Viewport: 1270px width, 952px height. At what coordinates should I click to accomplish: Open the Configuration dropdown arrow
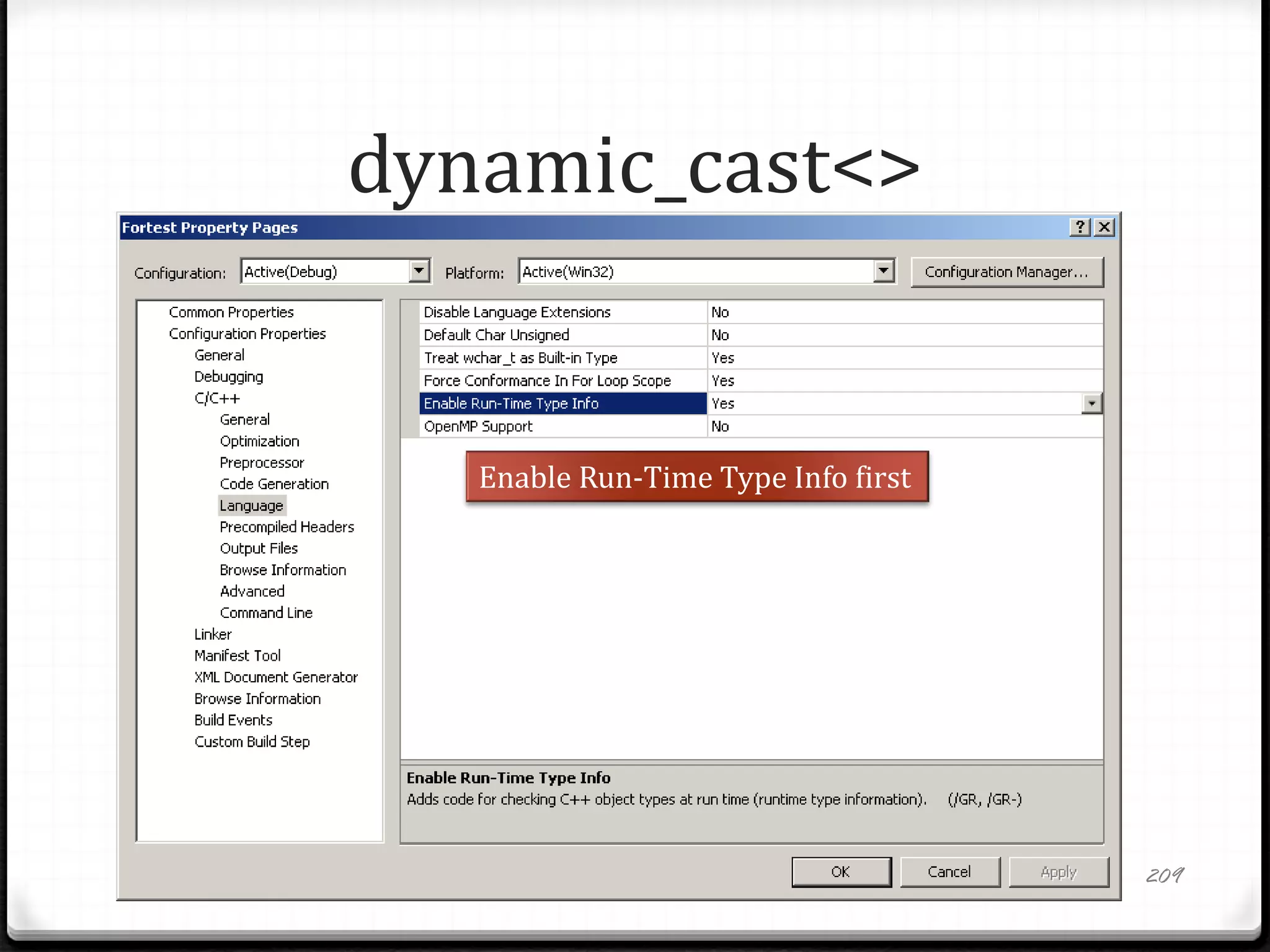pos(420,271)
